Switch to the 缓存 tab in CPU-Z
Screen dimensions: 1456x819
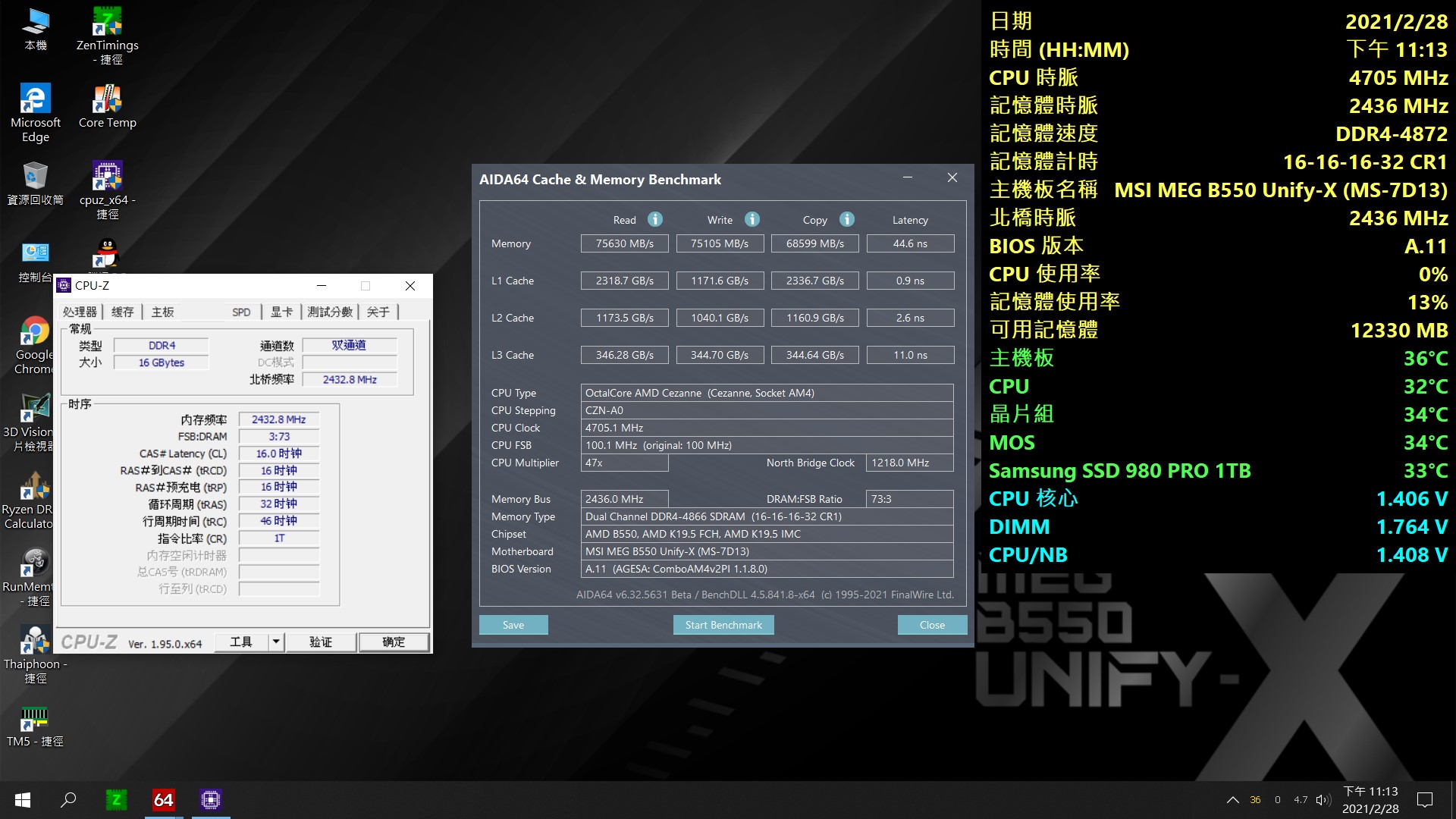(x=122, y=312)
